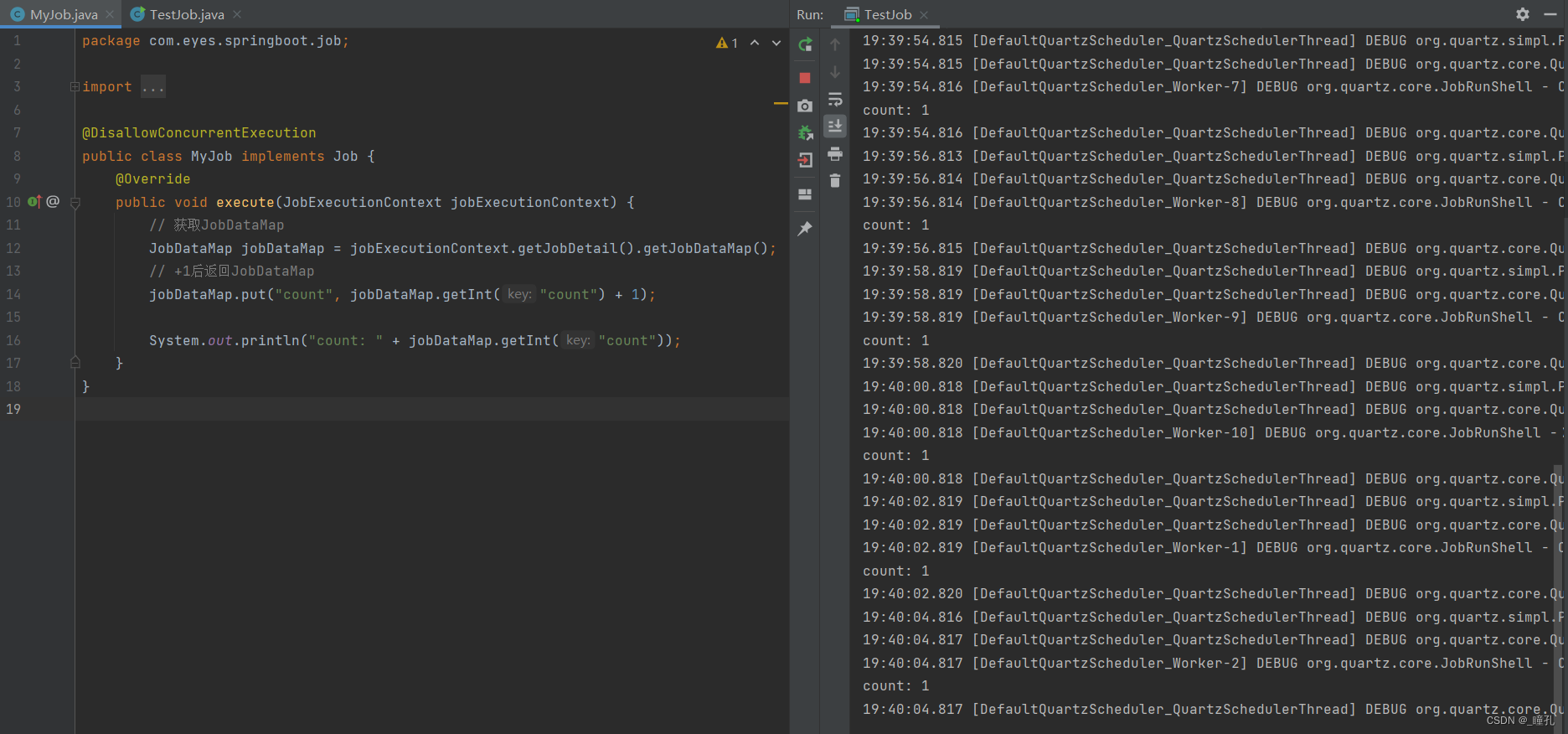Rerun TestJob with the green rerun icon

pos(805,44)
